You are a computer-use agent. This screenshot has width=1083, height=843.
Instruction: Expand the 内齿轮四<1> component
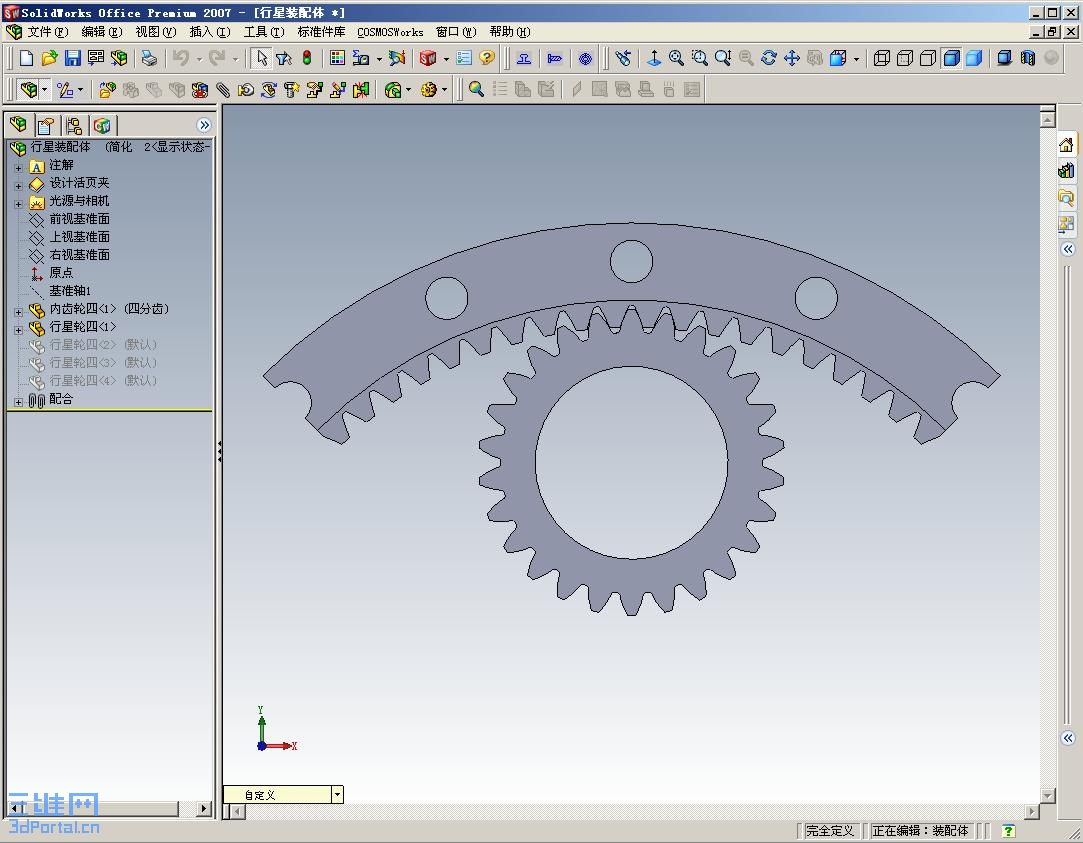pos(19,311)
